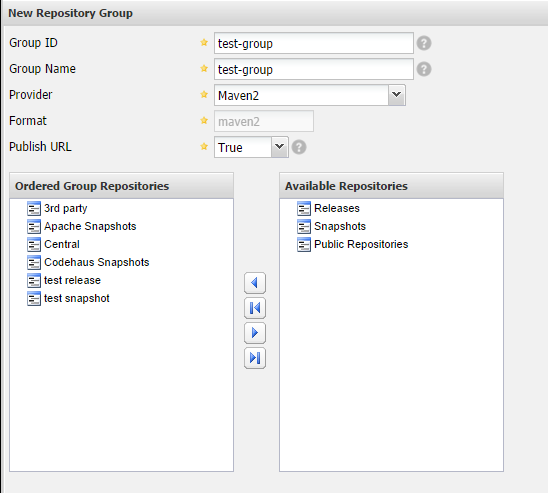Screen dimensions: 548x493
Task: Select Central repository in group list
Action: [62, 244]
